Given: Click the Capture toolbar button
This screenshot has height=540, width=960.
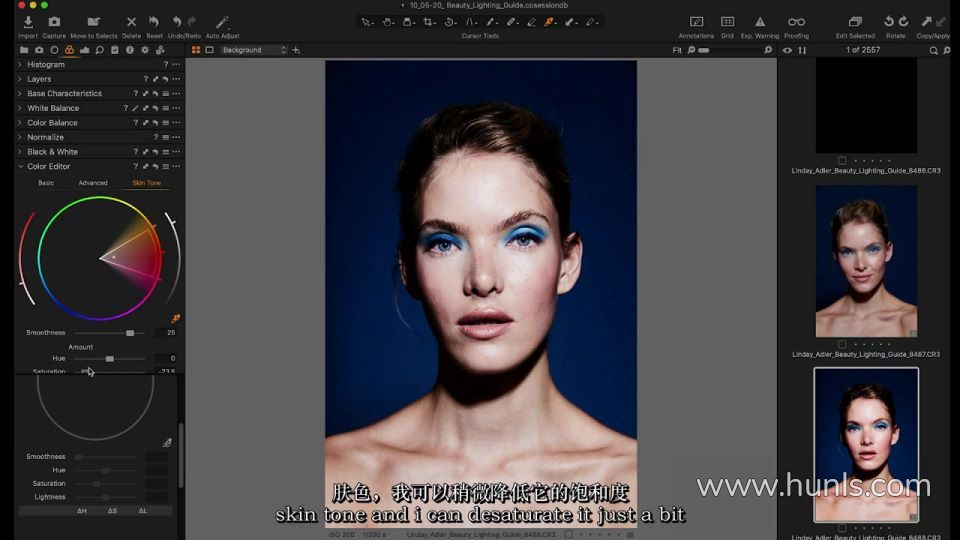Looking at the screenshot, I should coord(54,27).
